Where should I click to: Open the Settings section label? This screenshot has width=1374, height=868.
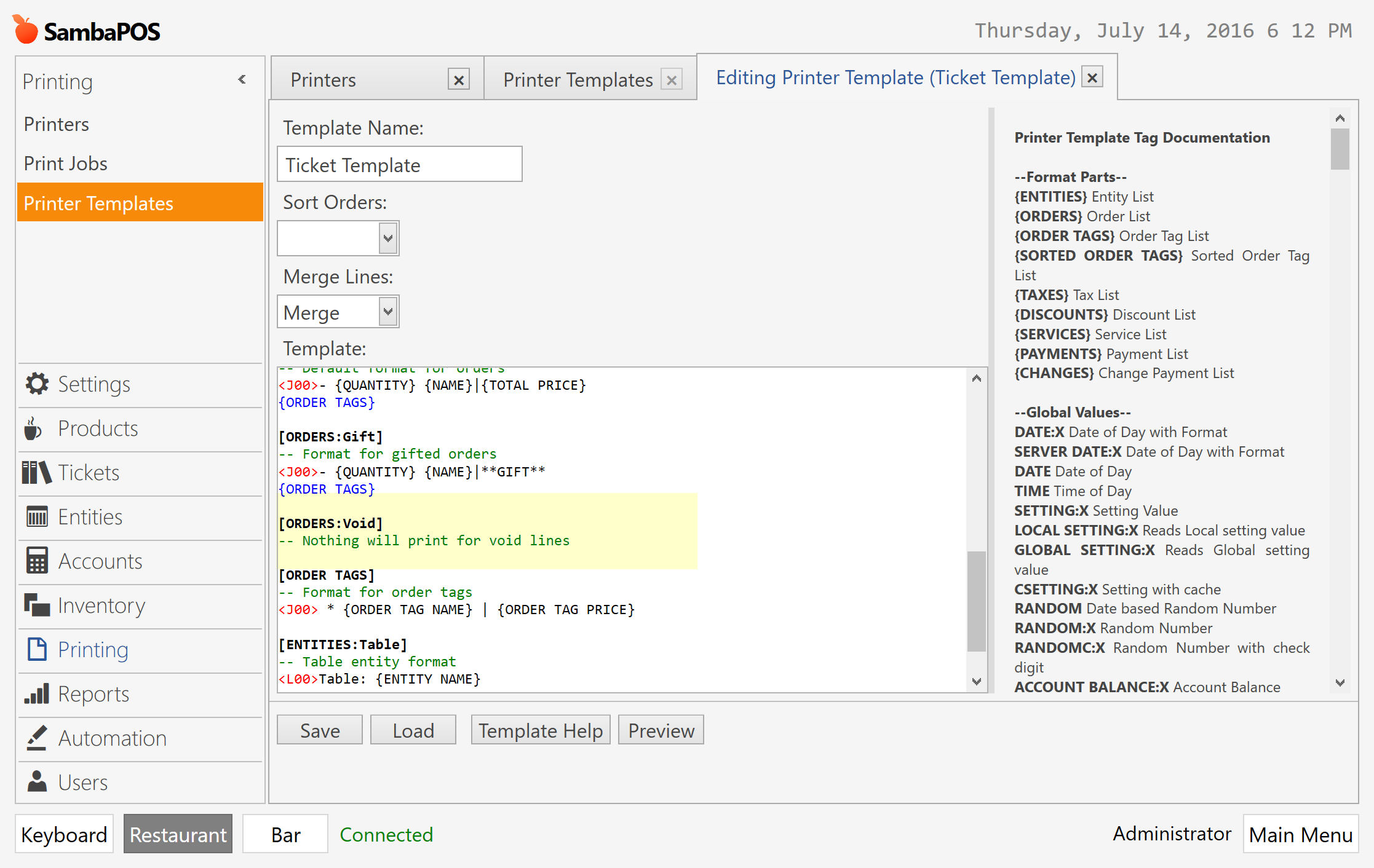click(x=94, y=384)
